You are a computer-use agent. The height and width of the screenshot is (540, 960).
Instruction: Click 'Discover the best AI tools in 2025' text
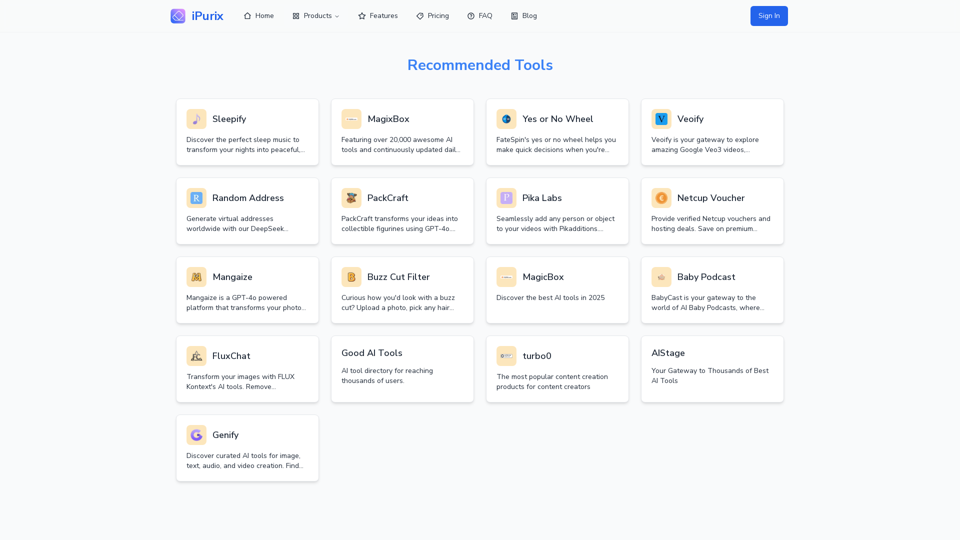pyautogui.click(x=550, y=298)
